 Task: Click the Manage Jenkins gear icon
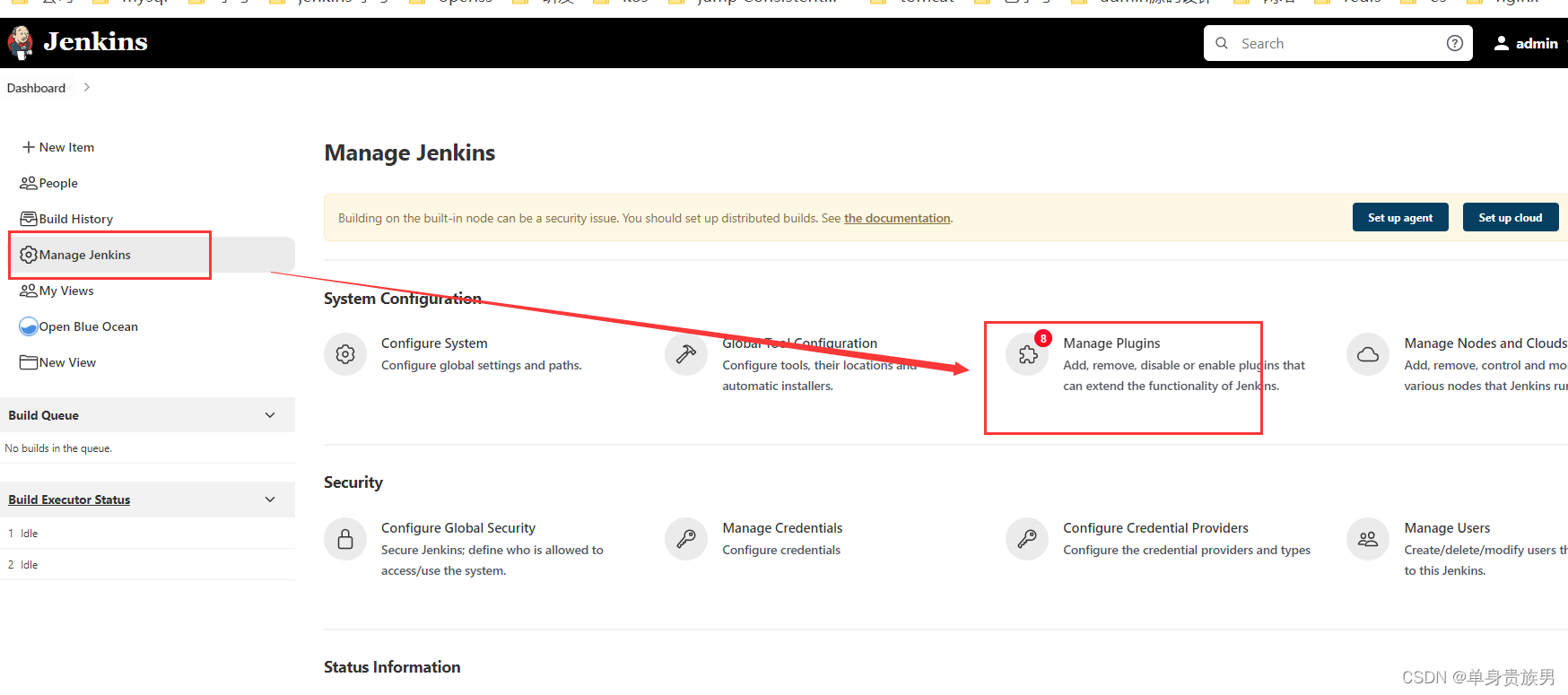coord(29,255)
